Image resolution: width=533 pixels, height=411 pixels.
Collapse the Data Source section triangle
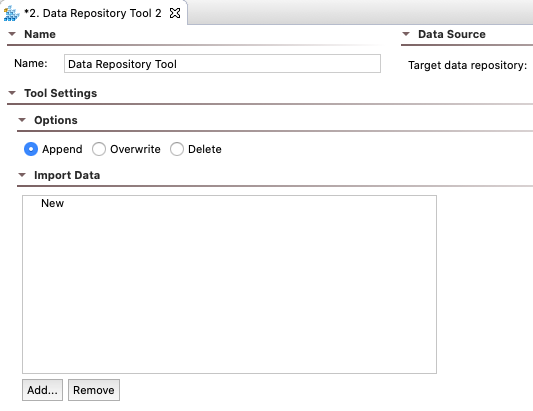click(406, 34)
